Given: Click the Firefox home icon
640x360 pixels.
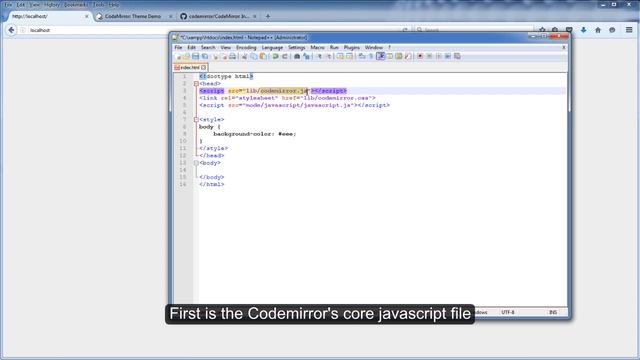Looking at the screenshot, I should point(598,30).
